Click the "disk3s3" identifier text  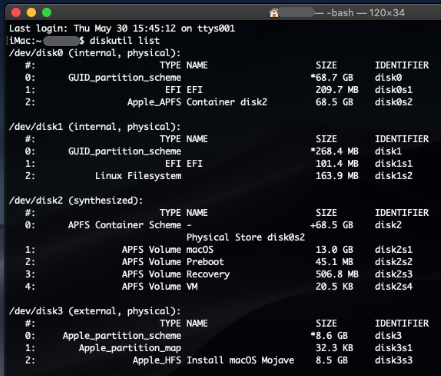[393, 360]
